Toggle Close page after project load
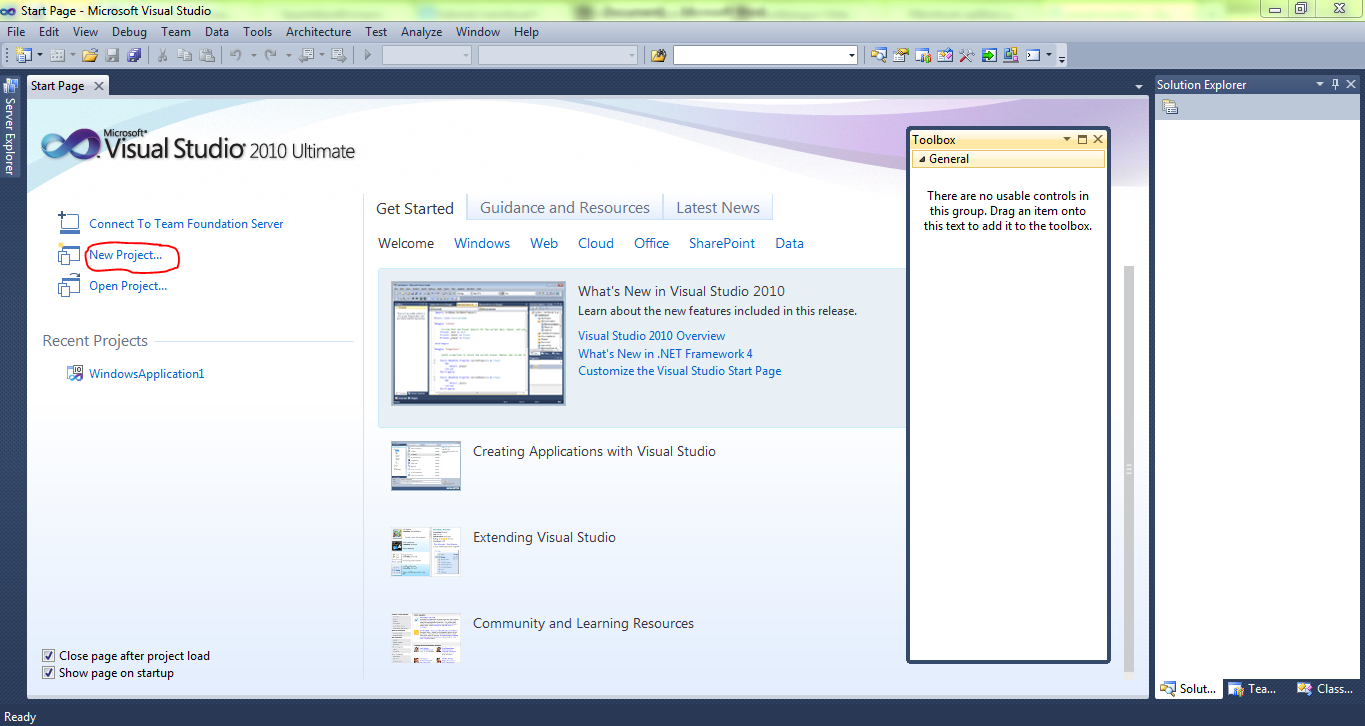This screenshot has width=1365, height=726. coord(48,656)
